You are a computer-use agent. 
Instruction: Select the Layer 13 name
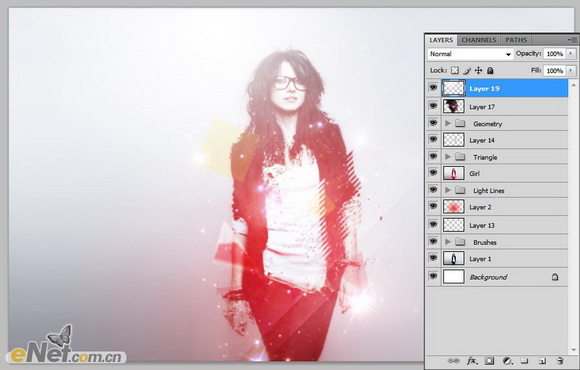pos(482,225)
